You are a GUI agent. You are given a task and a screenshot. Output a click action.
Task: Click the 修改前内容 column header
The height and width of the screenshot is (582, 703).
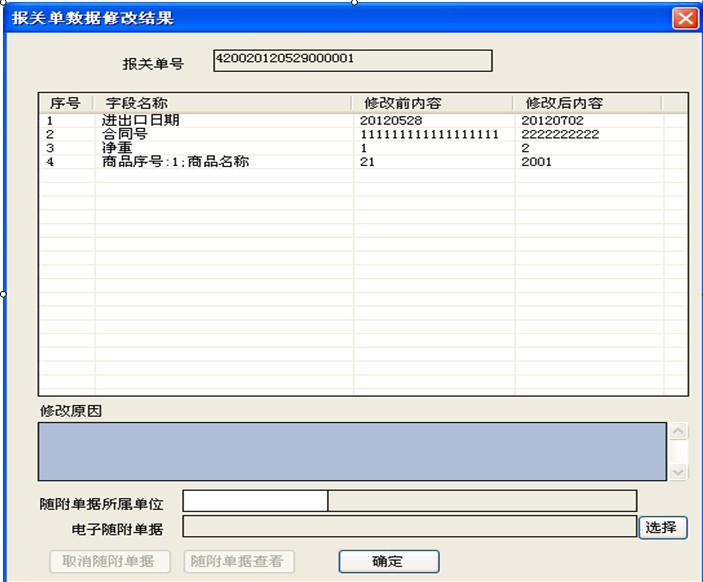click(433, 103)
